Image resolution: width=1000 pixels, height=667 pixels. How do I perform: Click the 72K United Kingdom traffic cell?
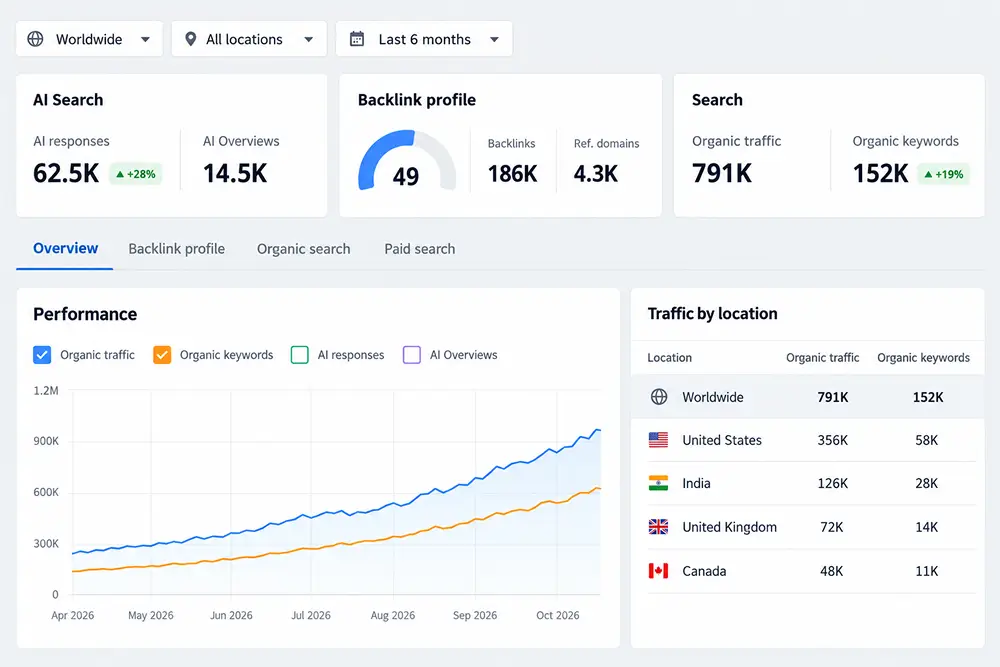832,527
